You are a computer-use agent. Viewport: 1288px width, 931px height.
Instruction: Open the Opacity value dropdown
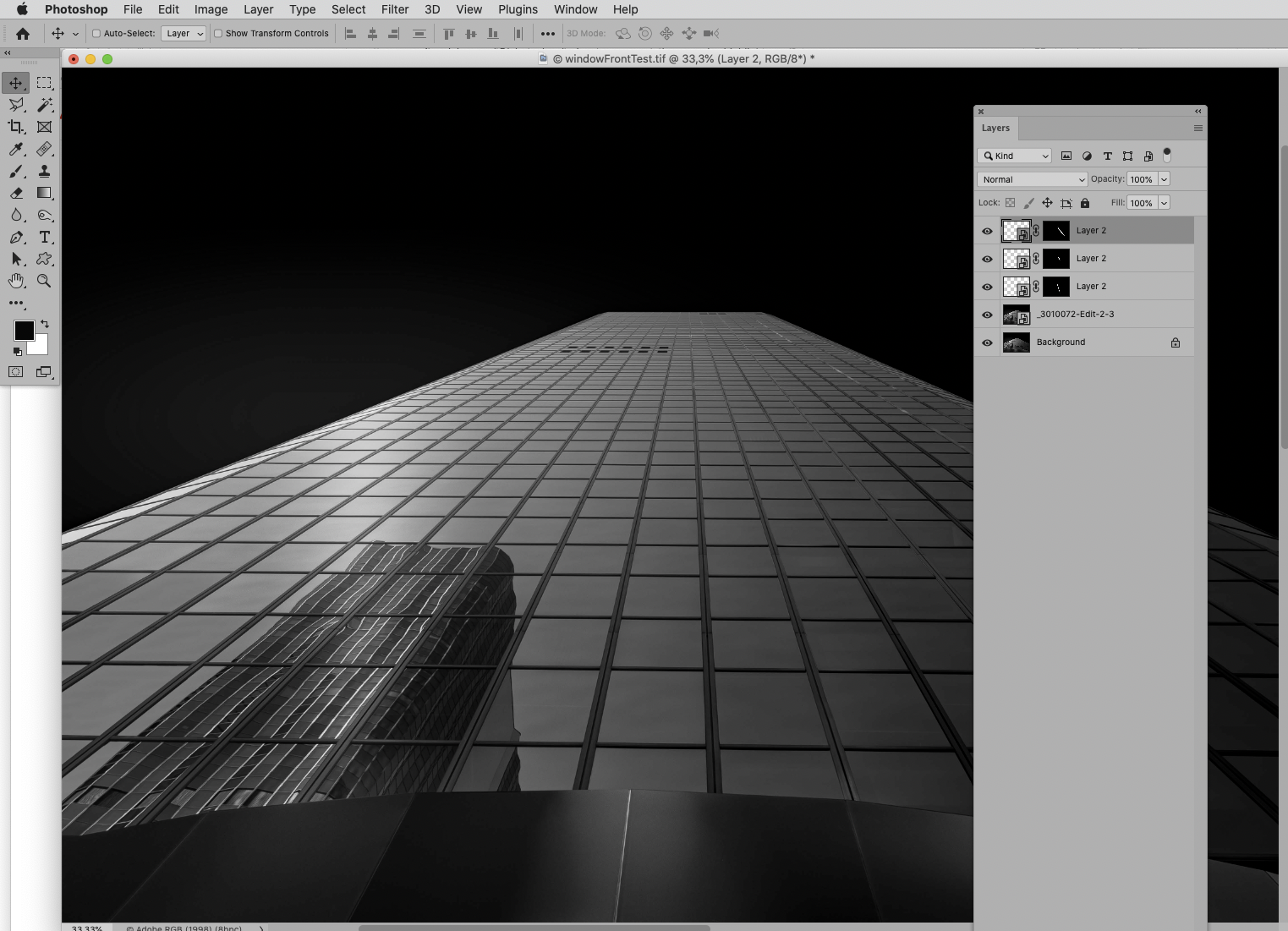click(x=1163, y=178)
